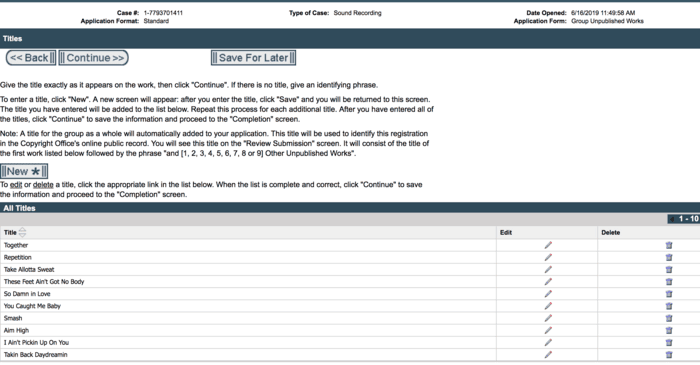Delete "These Feet Ain't Got No Body" trash icon
Viewport: 700px width, 365px height.
coord(669,282)
